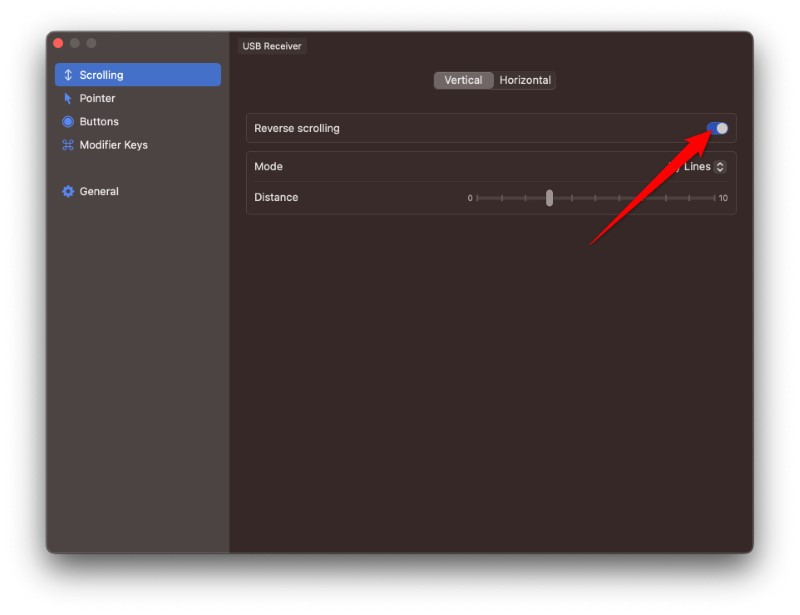Click the Reverse scrolling label text
This screenshot has height=615, width=800.
[x=296, y=128]
